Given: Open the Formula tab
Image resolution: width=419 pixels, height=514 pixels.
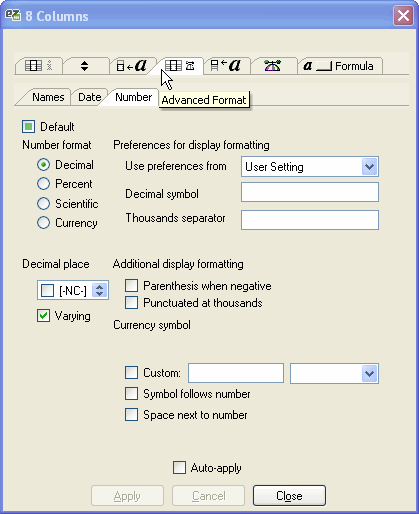Looking at the screenshot, I should coord(339,66).
